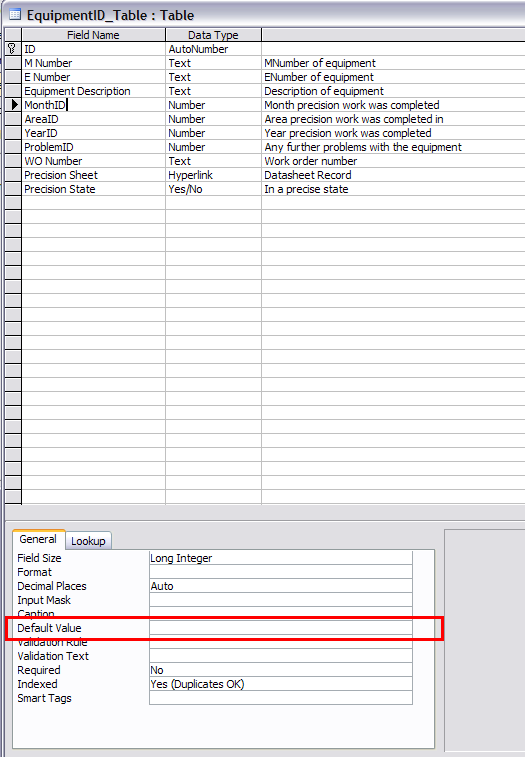This screenshot has width=525, height=757.
Task: Click the table icon in title bar
Action: pyautogui.click(x=15, y=15)
